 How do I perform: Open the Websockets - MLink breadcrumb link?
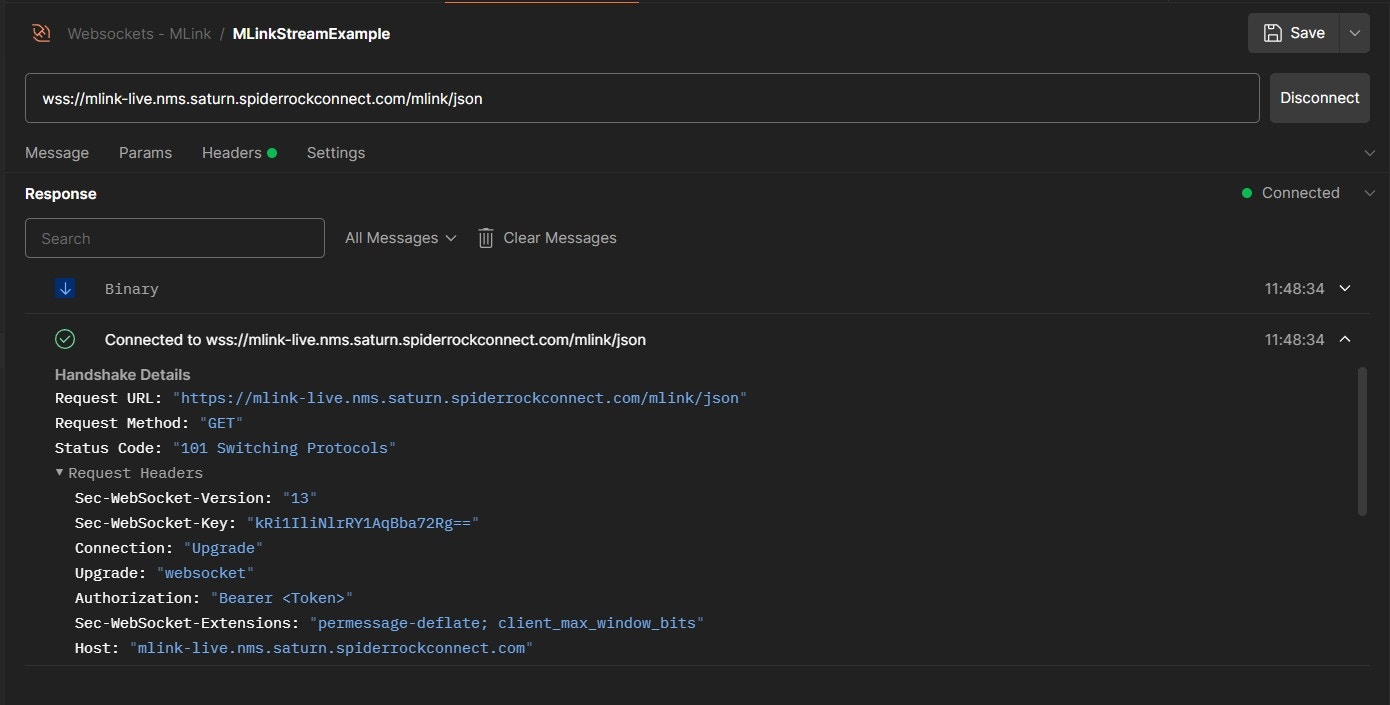coord(139,33)
